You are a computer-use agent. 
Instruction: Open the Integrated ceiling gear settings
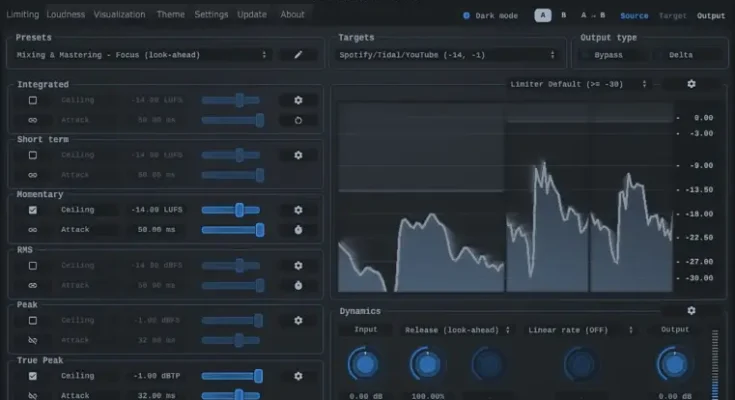coord(298,100)
